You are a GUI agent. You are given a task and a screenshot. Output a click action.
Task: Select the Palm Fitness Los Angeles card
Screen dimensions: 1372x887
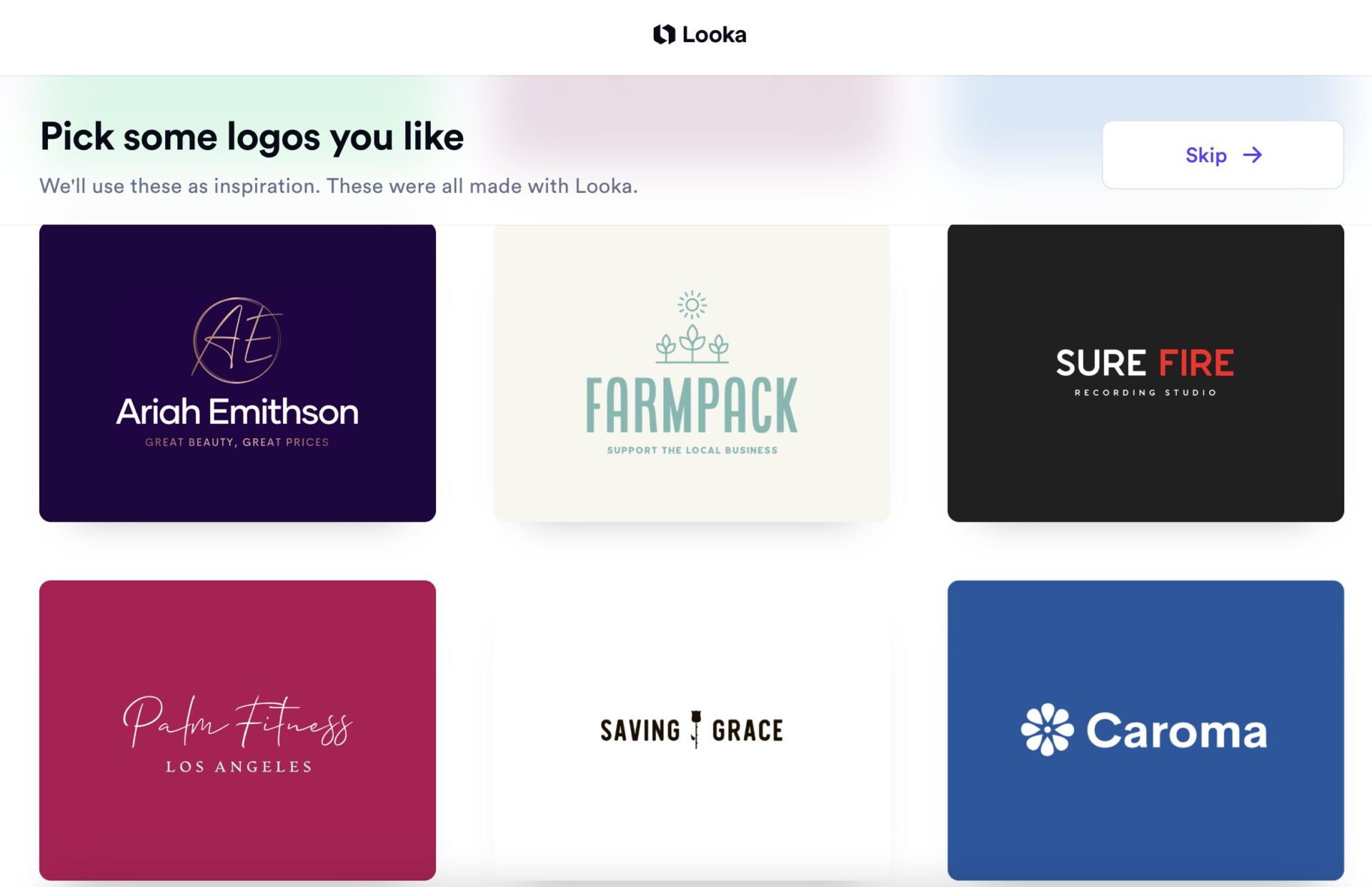[237, 730]
